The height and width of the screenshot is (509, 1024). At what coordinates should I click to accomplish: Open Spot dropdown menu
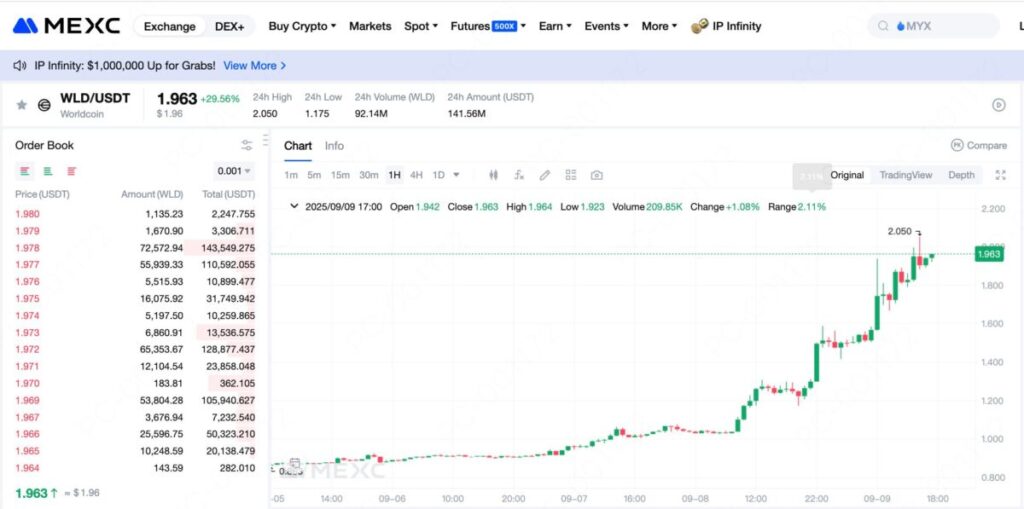tap(421, 26)
